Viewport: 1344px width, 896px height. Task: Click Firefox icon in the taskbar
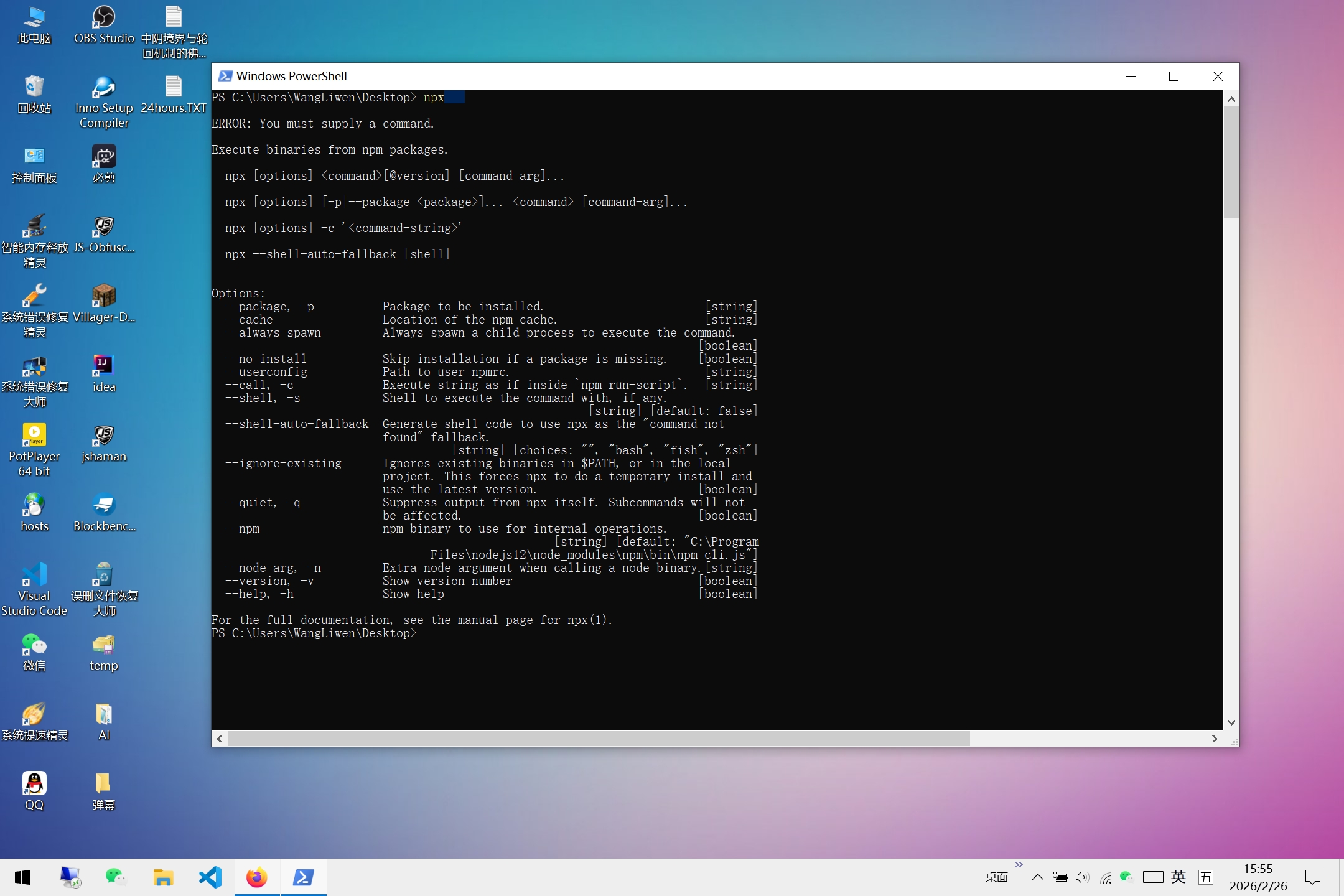[x=257, y=877]
